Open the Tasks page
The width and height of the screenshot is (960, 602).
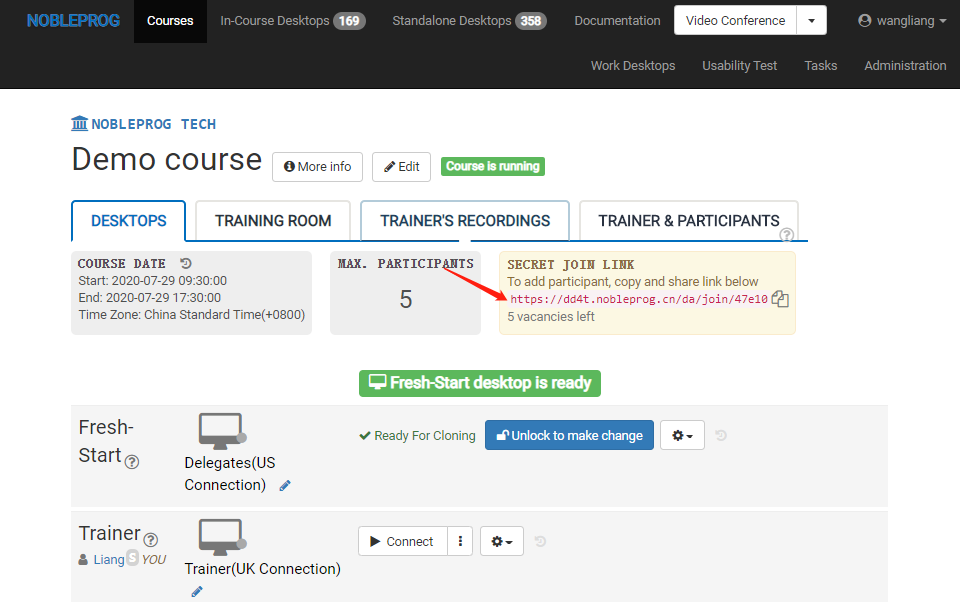click(x=820, y=66)
